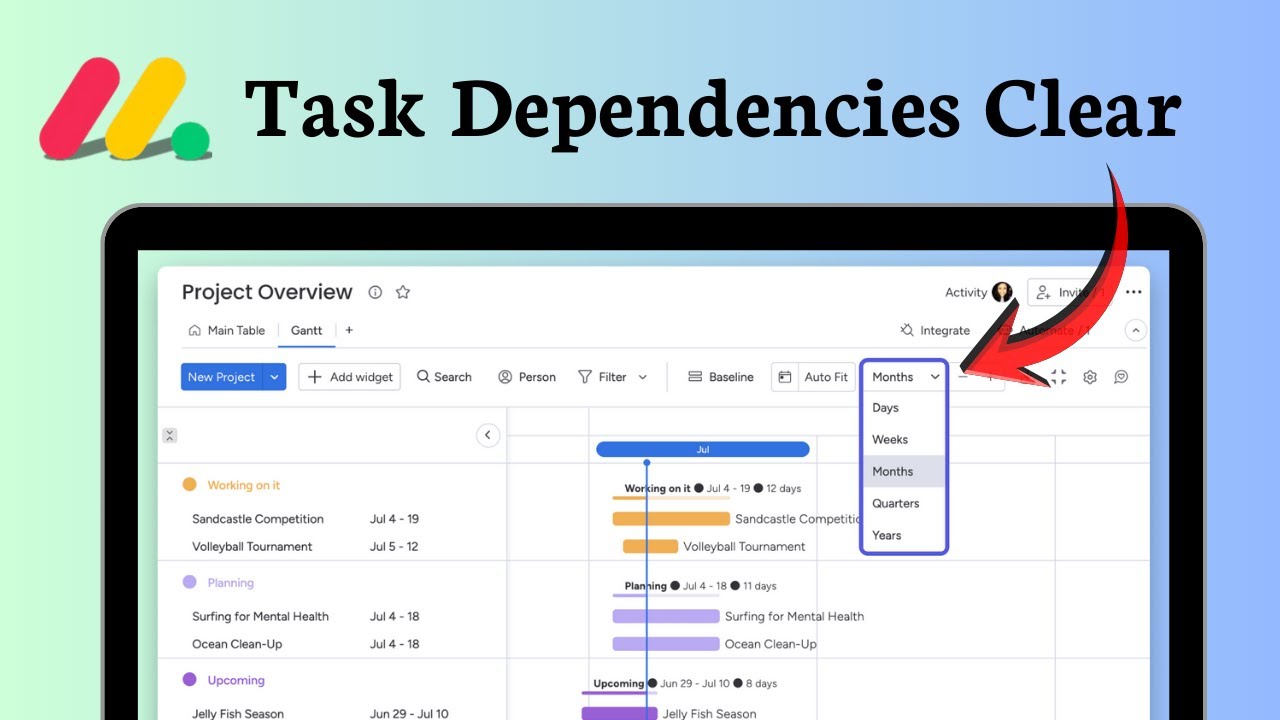Click the home icon next to Main Table

195,330
